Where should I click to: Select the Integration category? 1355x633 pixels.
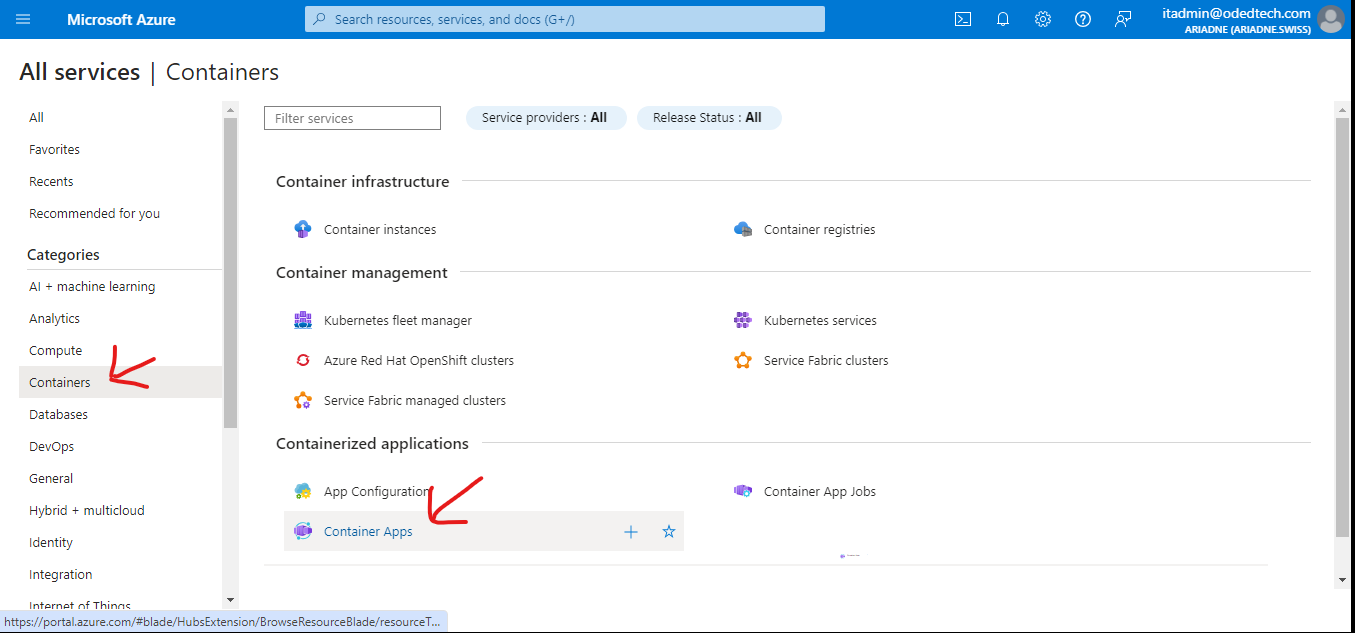61,574
